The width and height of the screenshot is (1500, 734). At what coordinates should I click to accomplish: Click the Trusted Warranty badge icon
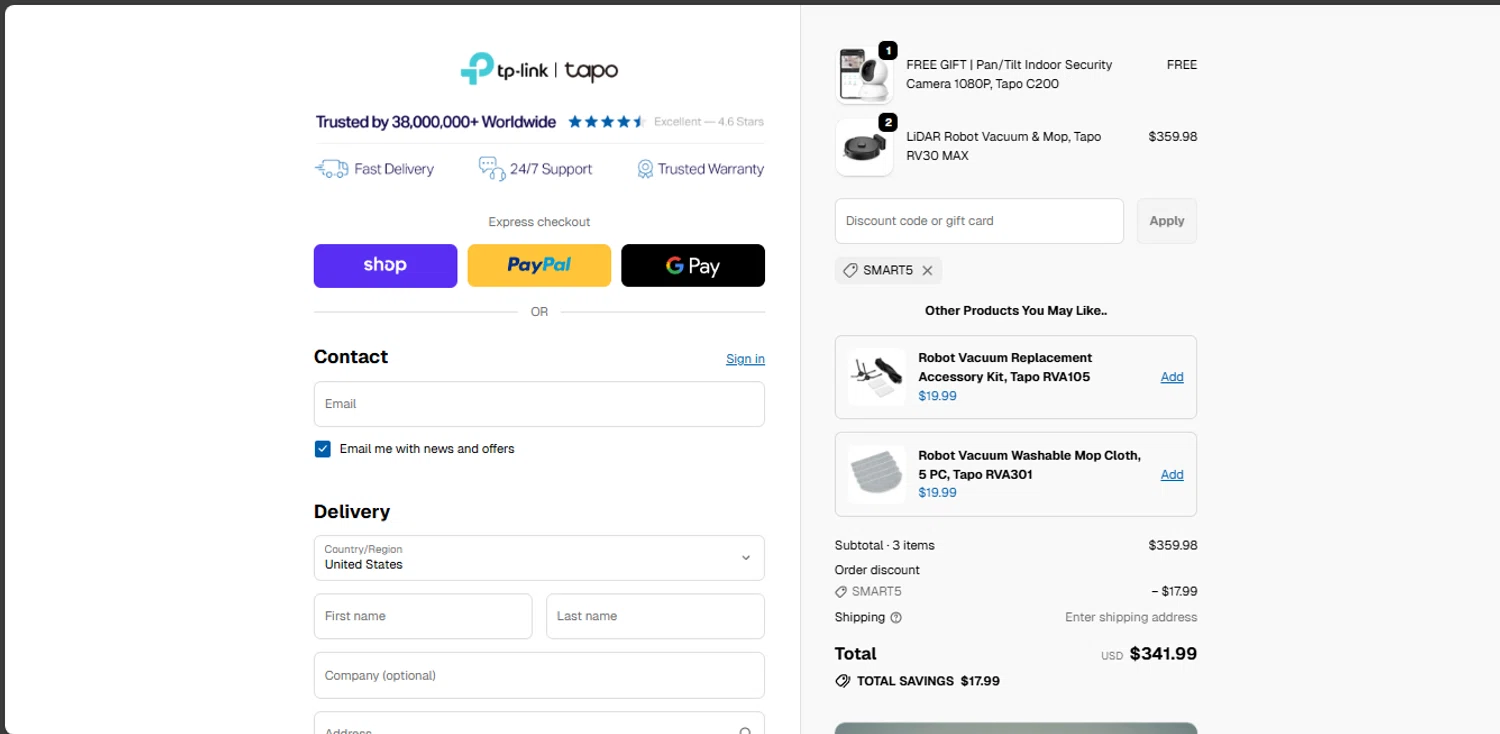[x=645, y=169]
